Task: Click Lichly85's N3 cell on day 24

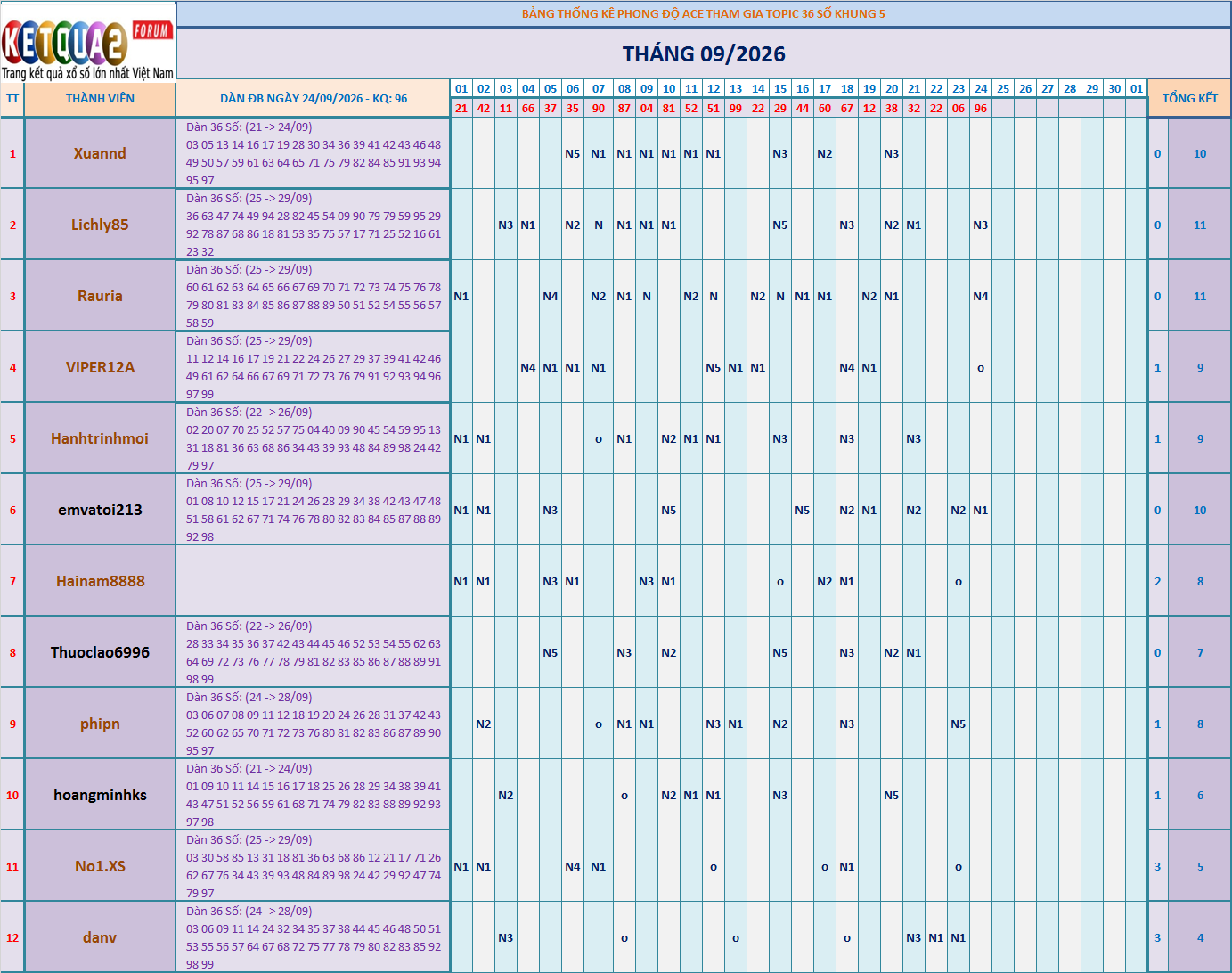Action: (x=981, y=225)
